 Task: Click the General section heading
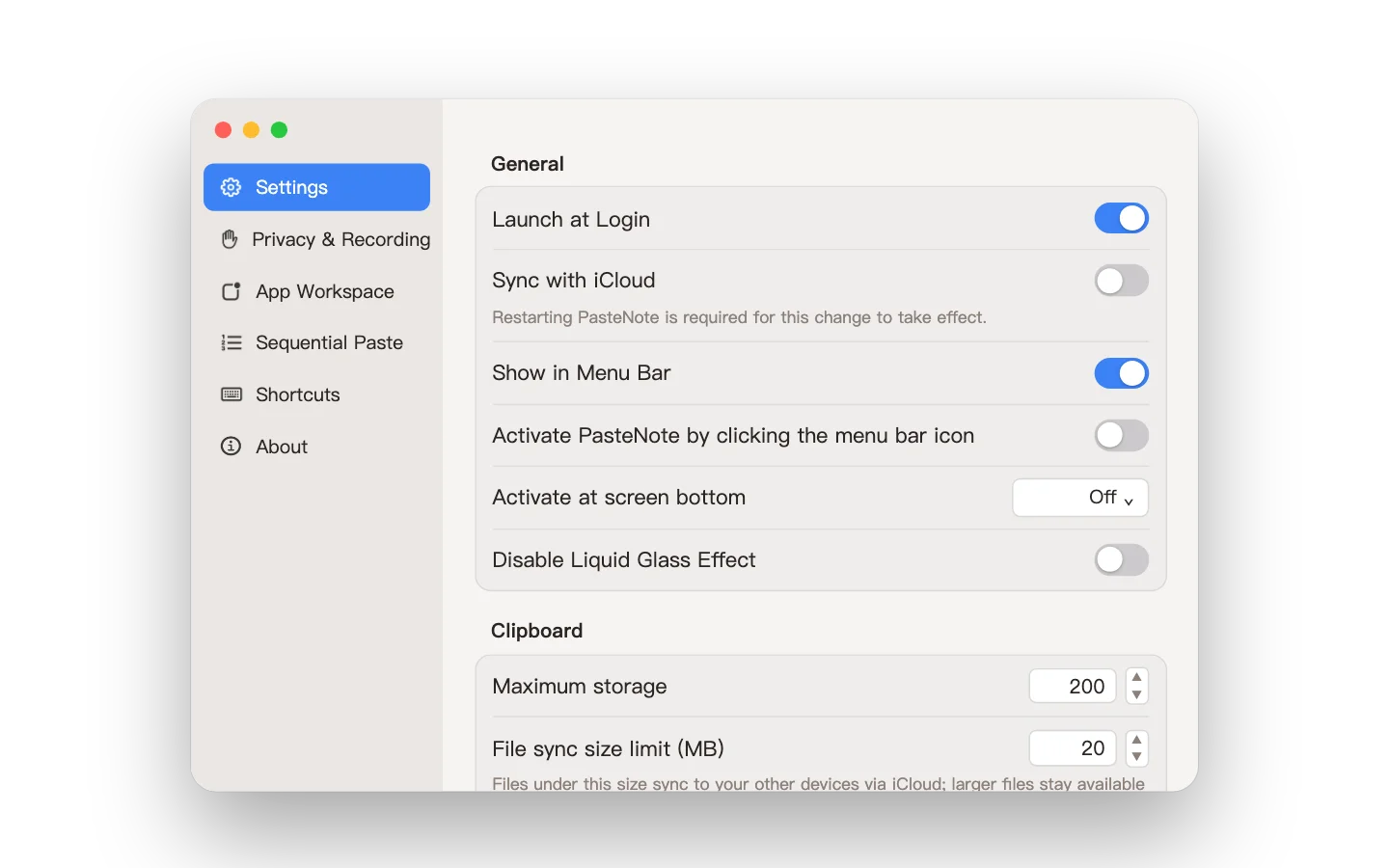point(528,164)
